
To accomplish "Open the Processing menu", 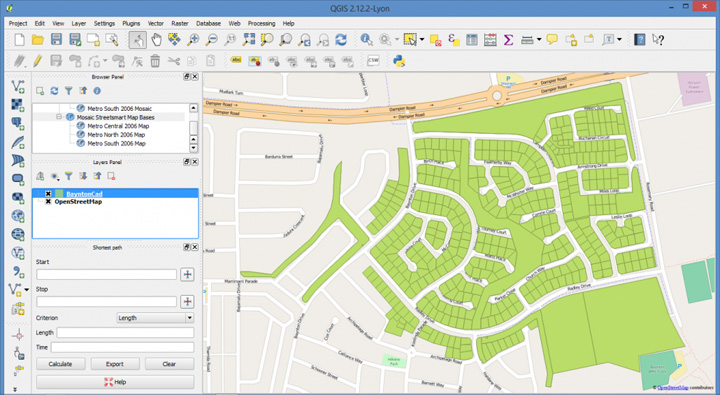I will pyautogui.click(x=261, y=23).
